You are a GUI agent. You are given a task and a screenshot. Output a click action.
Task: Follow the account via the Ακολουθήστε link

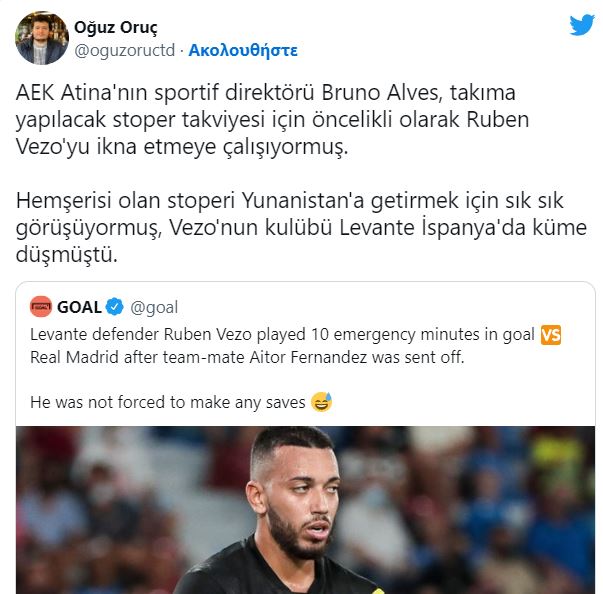coord(243,50)
